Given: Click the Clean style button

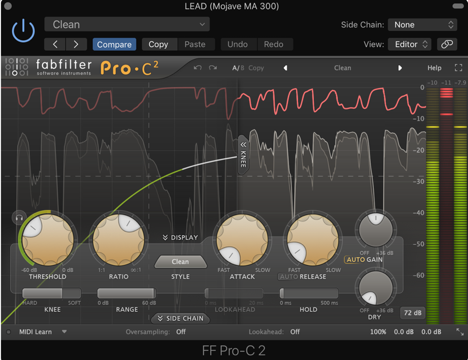Looking at the screenshot, I should (x=180, y=262).
